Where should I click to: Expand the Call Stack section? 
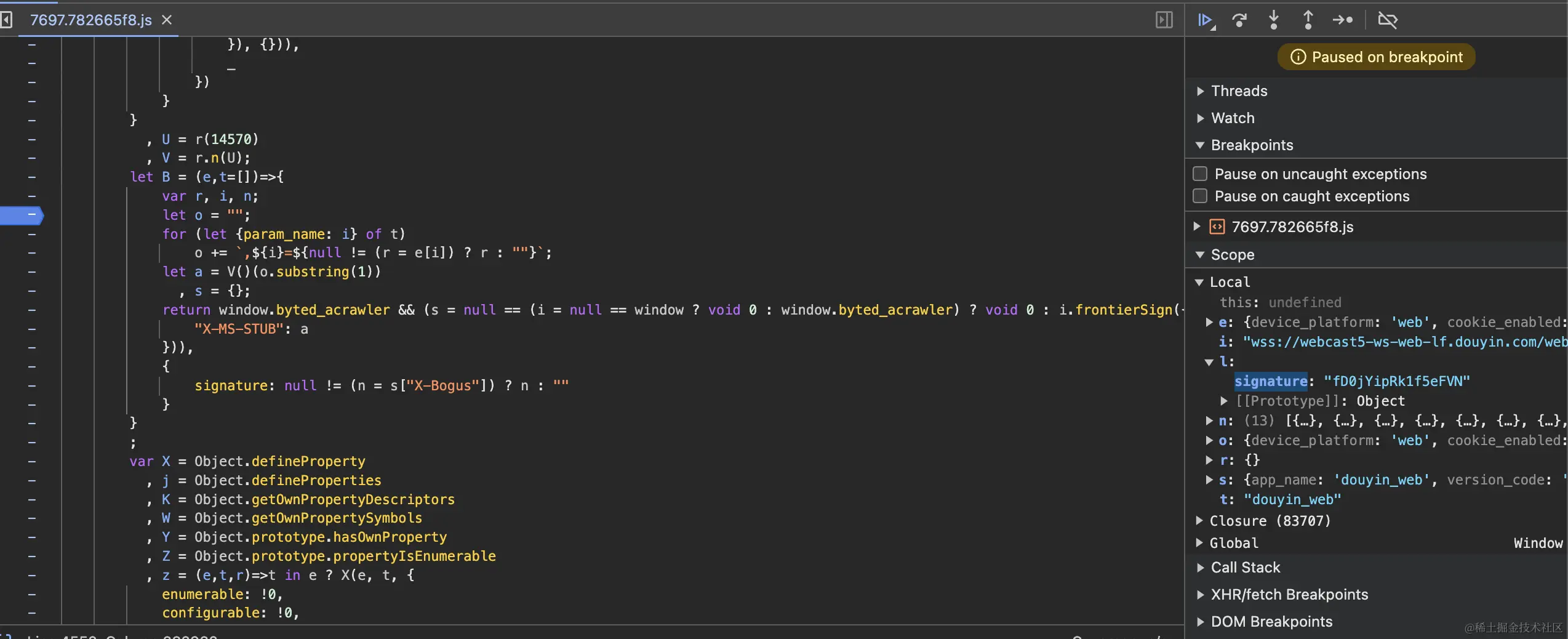coord(1201,568)
